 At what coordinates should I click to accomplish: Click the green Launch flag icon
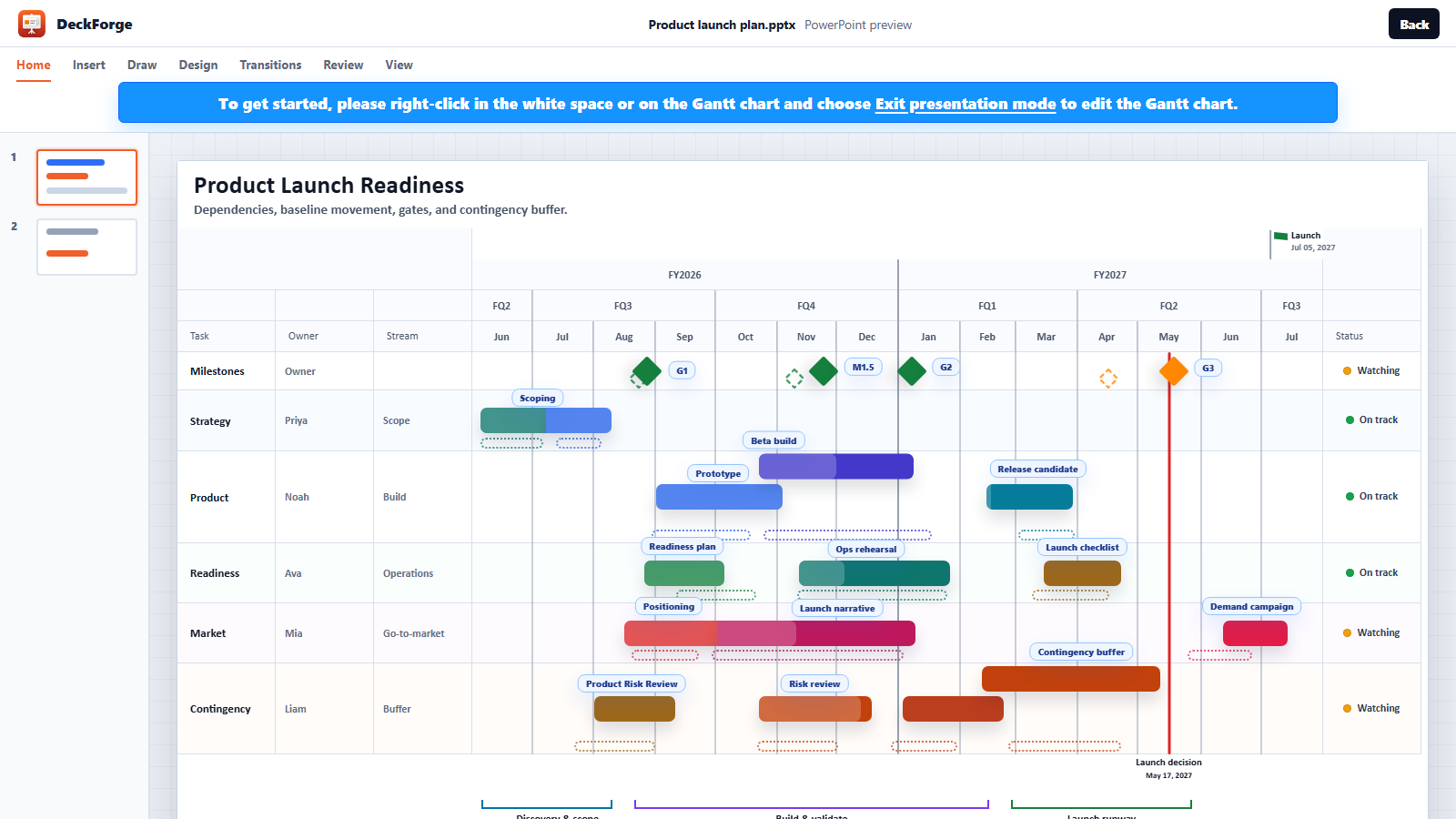pyautogui.click(x=1280, y=236)
